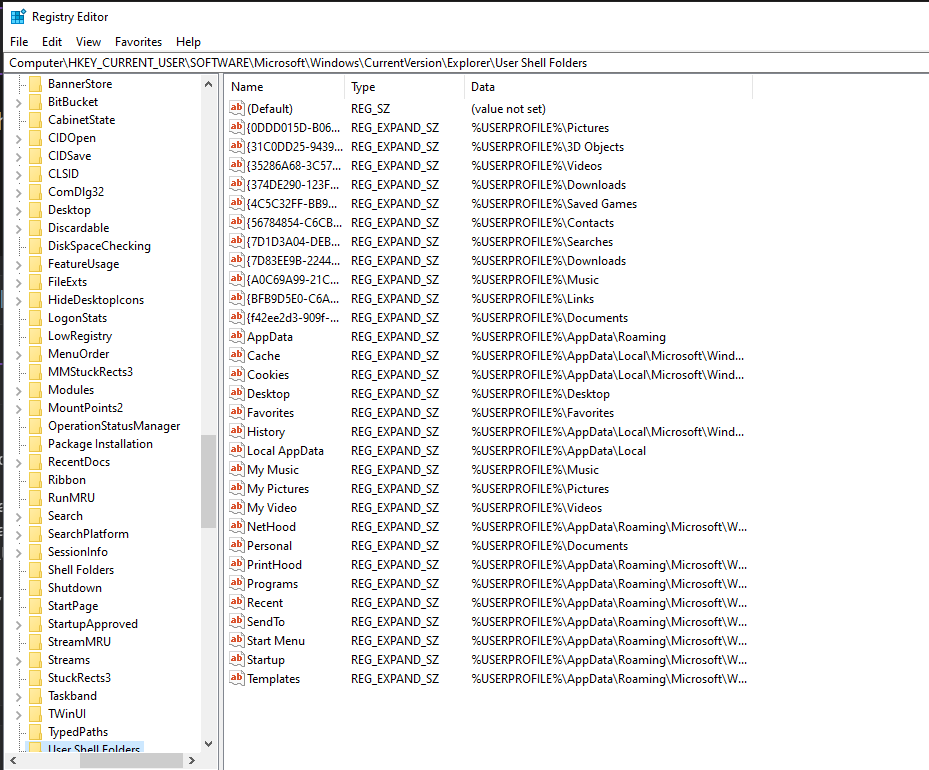Open the Help menu
Viewport: 929px width, 770px height.
188,42
